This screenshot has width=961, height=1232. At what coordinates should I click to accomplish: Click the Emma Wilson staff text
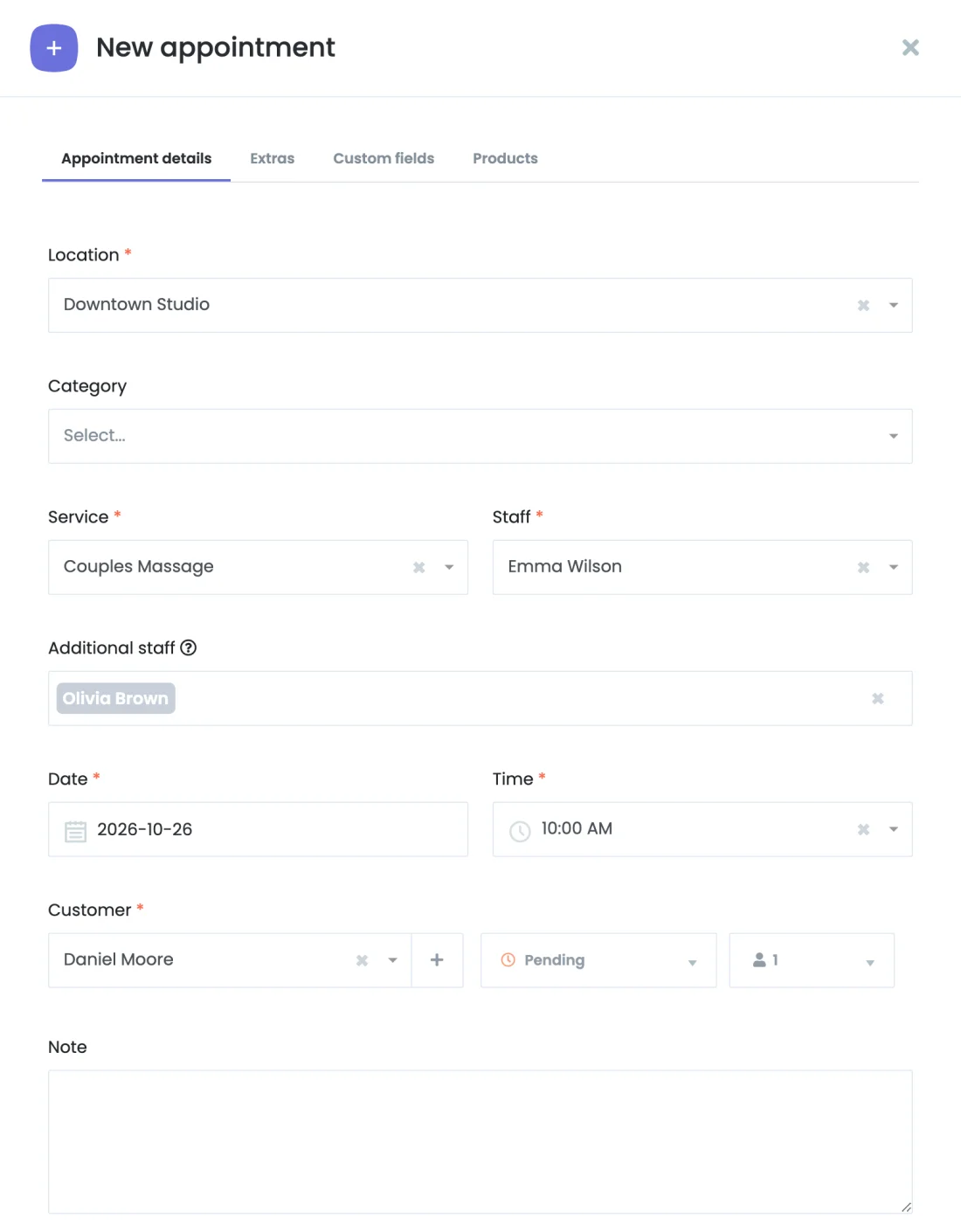564,566
